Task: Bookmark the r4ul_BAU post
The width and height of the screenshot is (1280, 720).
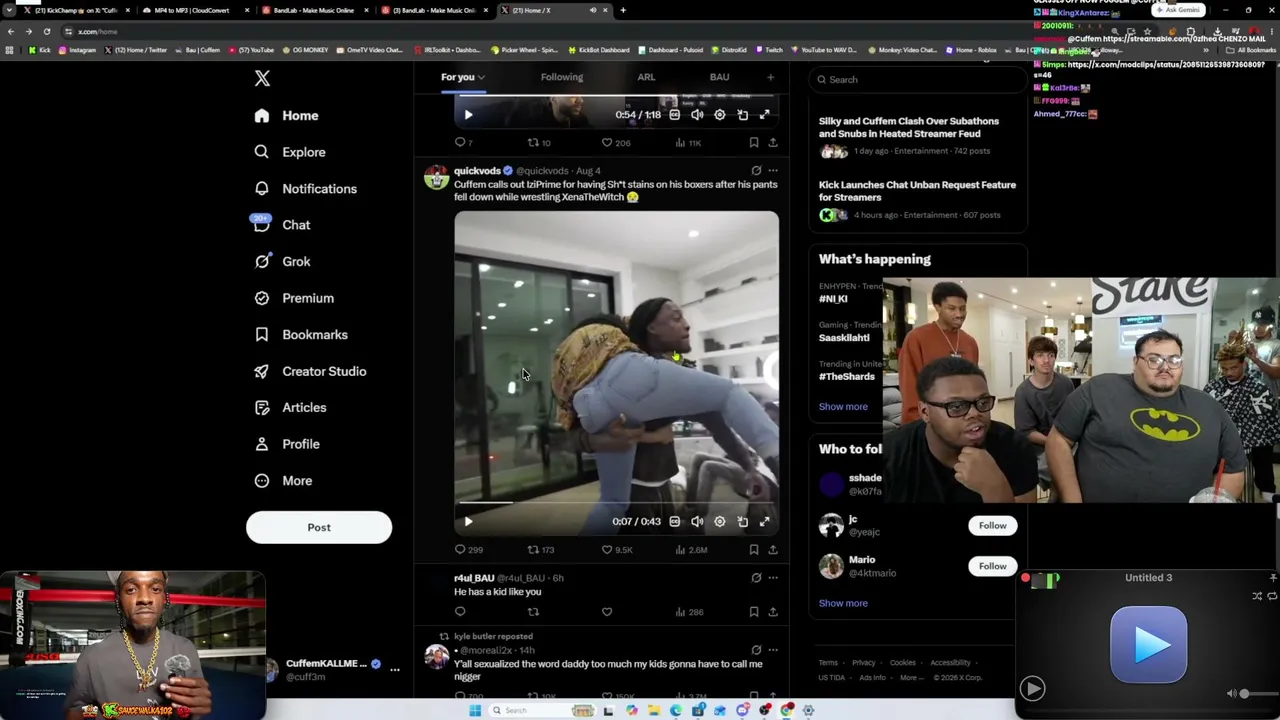Action: click(x=753, y=612)
